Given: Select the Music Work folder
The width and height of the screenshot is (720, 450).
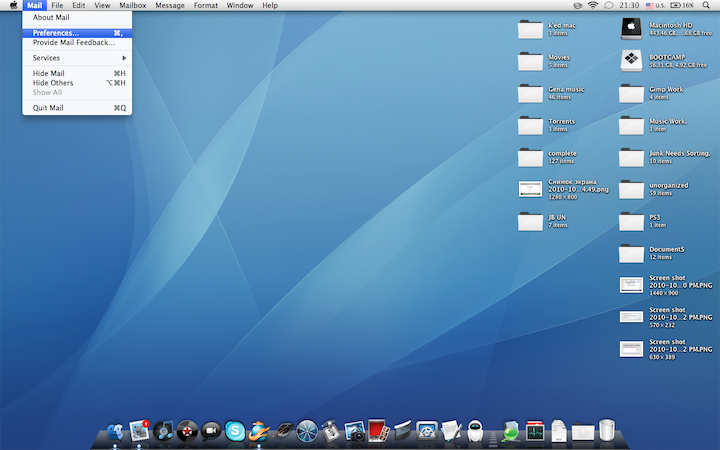Looking at the screenshot, I should pos(631,125).
